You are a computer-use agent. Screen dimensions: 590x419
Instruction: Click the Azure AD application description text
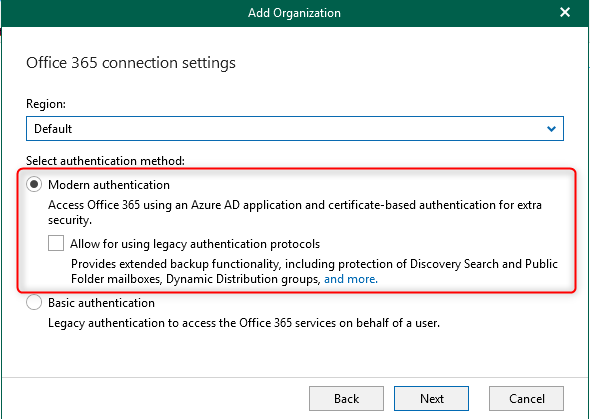tap(295, 212)
